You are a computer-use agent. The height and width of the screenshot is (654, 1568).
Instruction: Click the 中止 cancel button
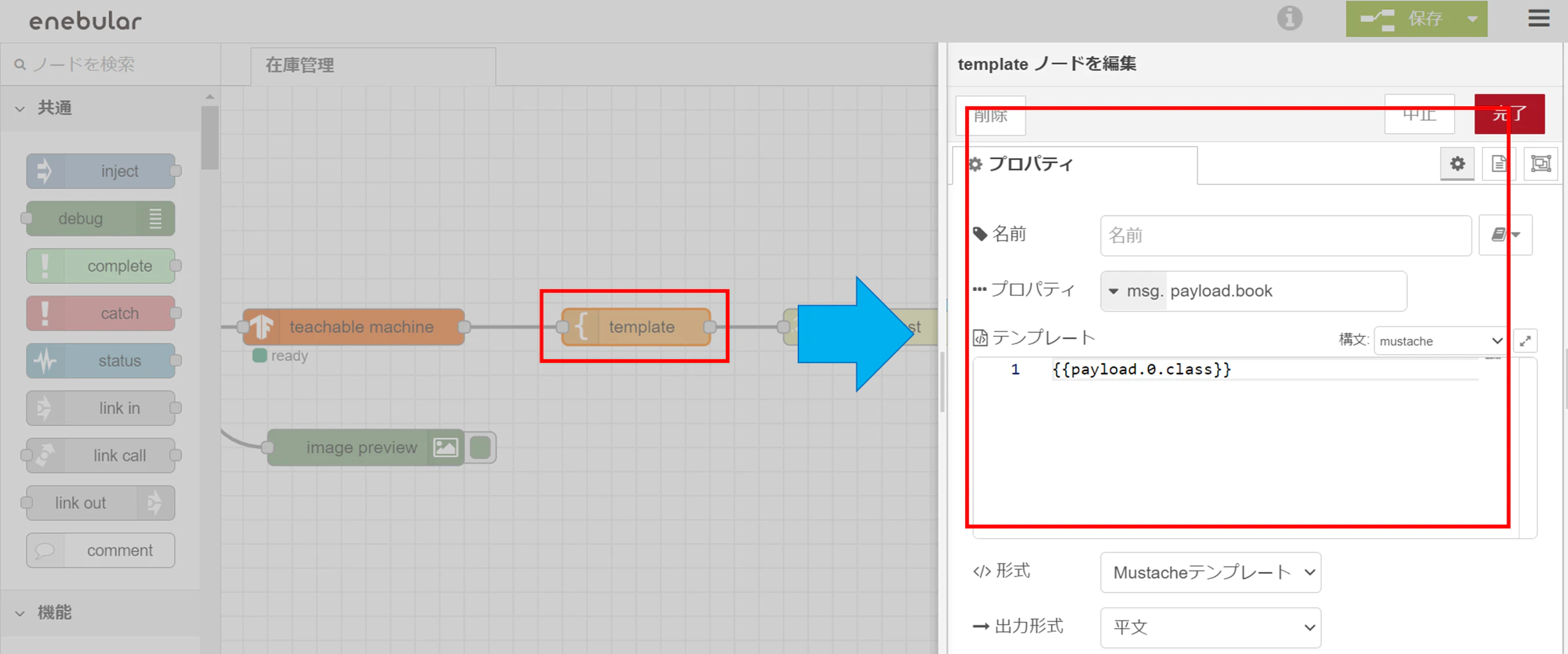point(1419,114)
